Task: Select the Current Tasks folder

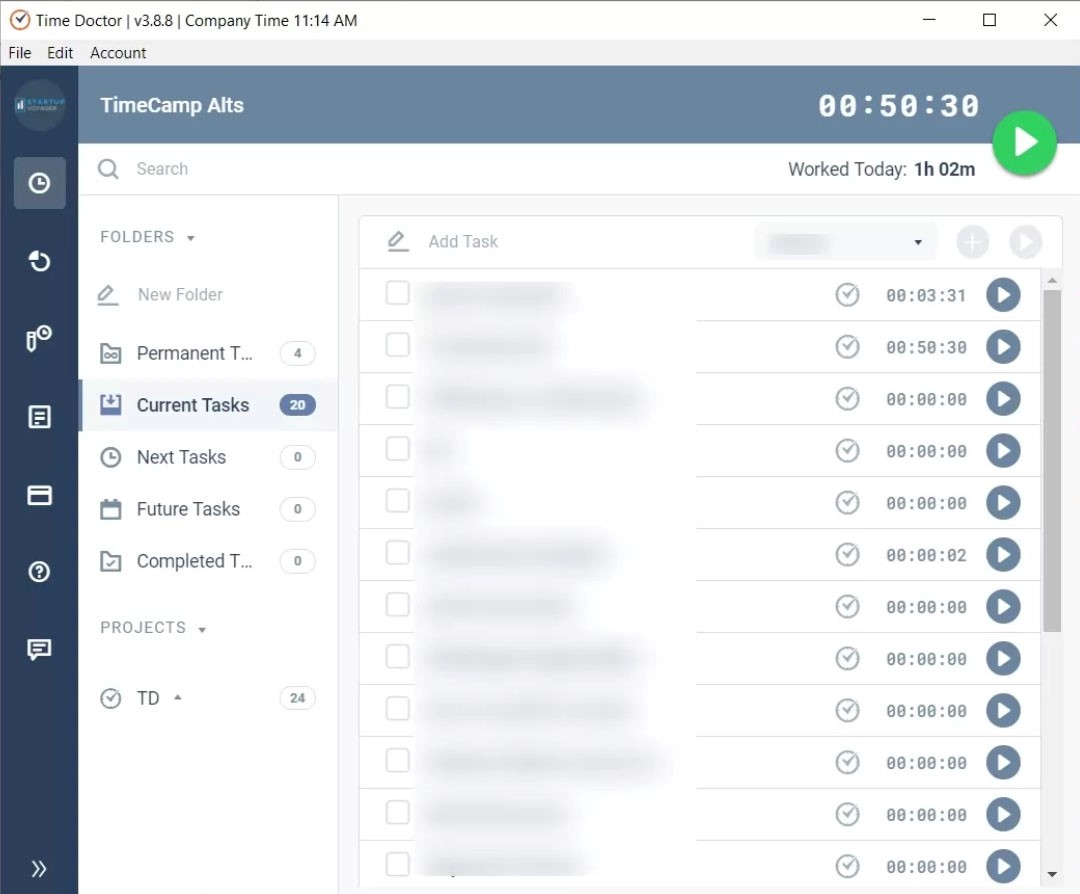Action: [208, 405]
